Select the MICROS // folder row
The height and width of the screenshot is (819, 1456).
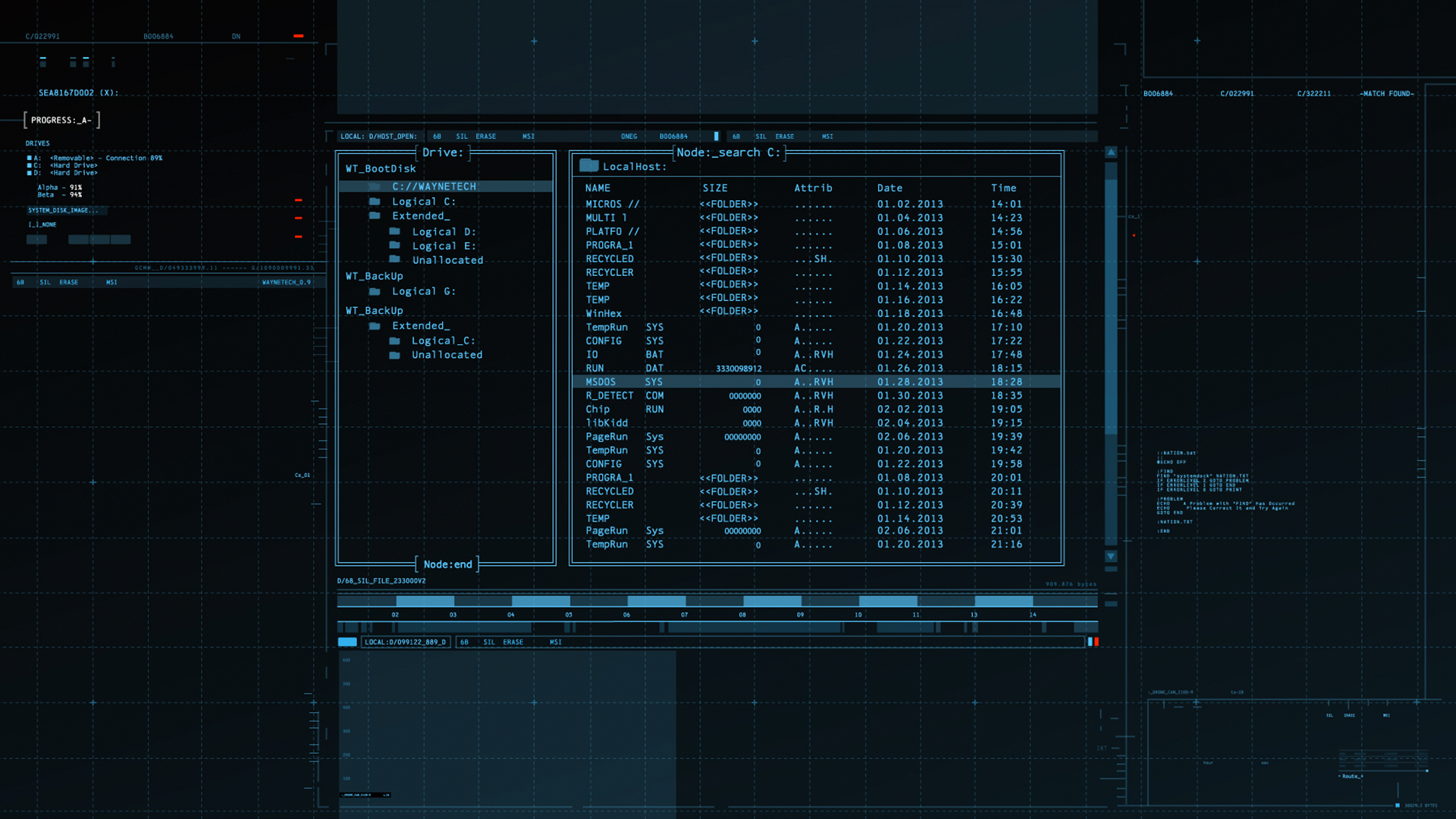816,205
